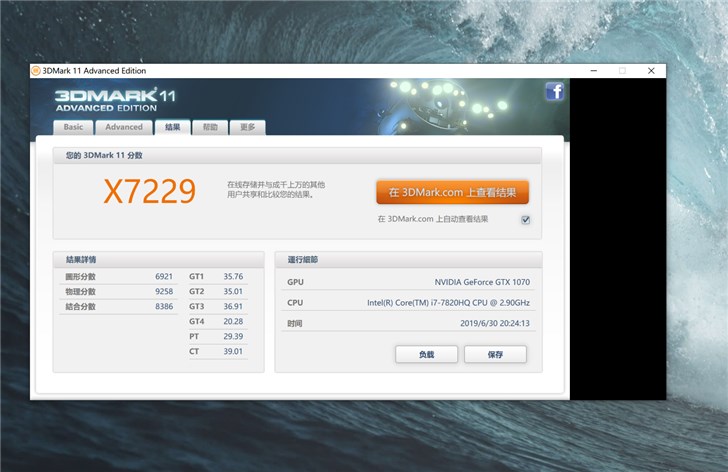Click the 3DMark 11 title bar app icon
728x472 pixels.
click(36, 71)
